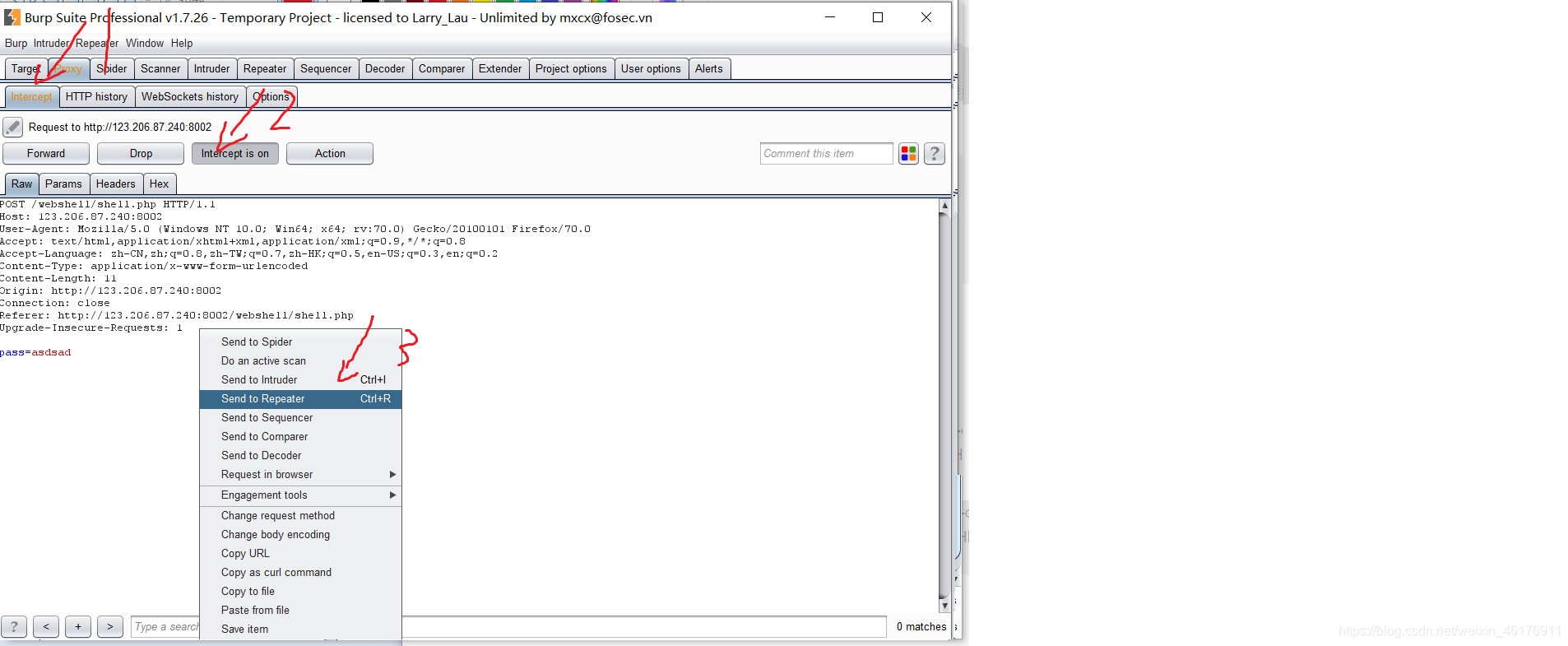Open the colored highlight picker icon

pos(908,154)
